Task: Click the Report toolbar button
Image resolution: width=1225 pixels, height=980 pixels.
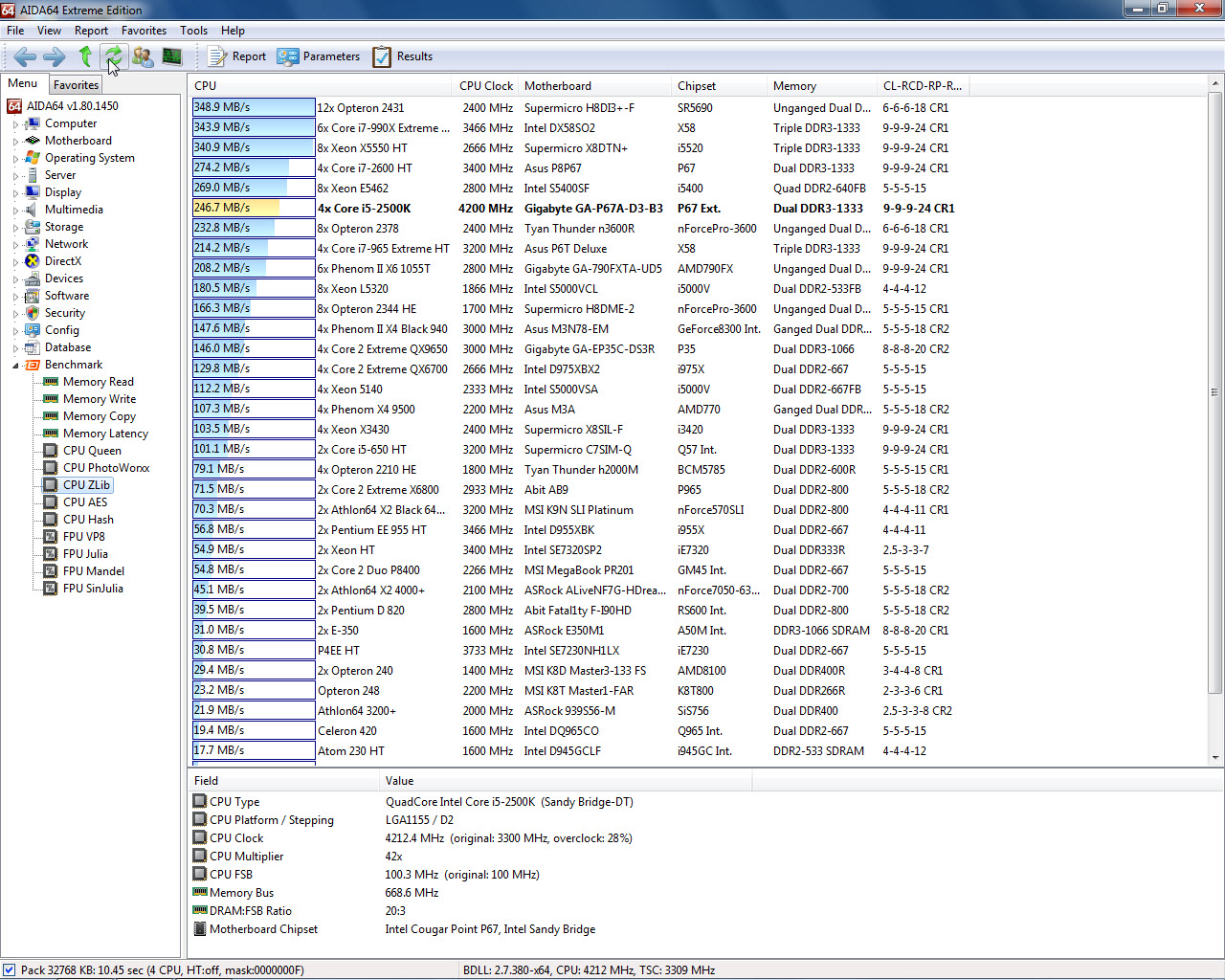Action: [237, 56]
